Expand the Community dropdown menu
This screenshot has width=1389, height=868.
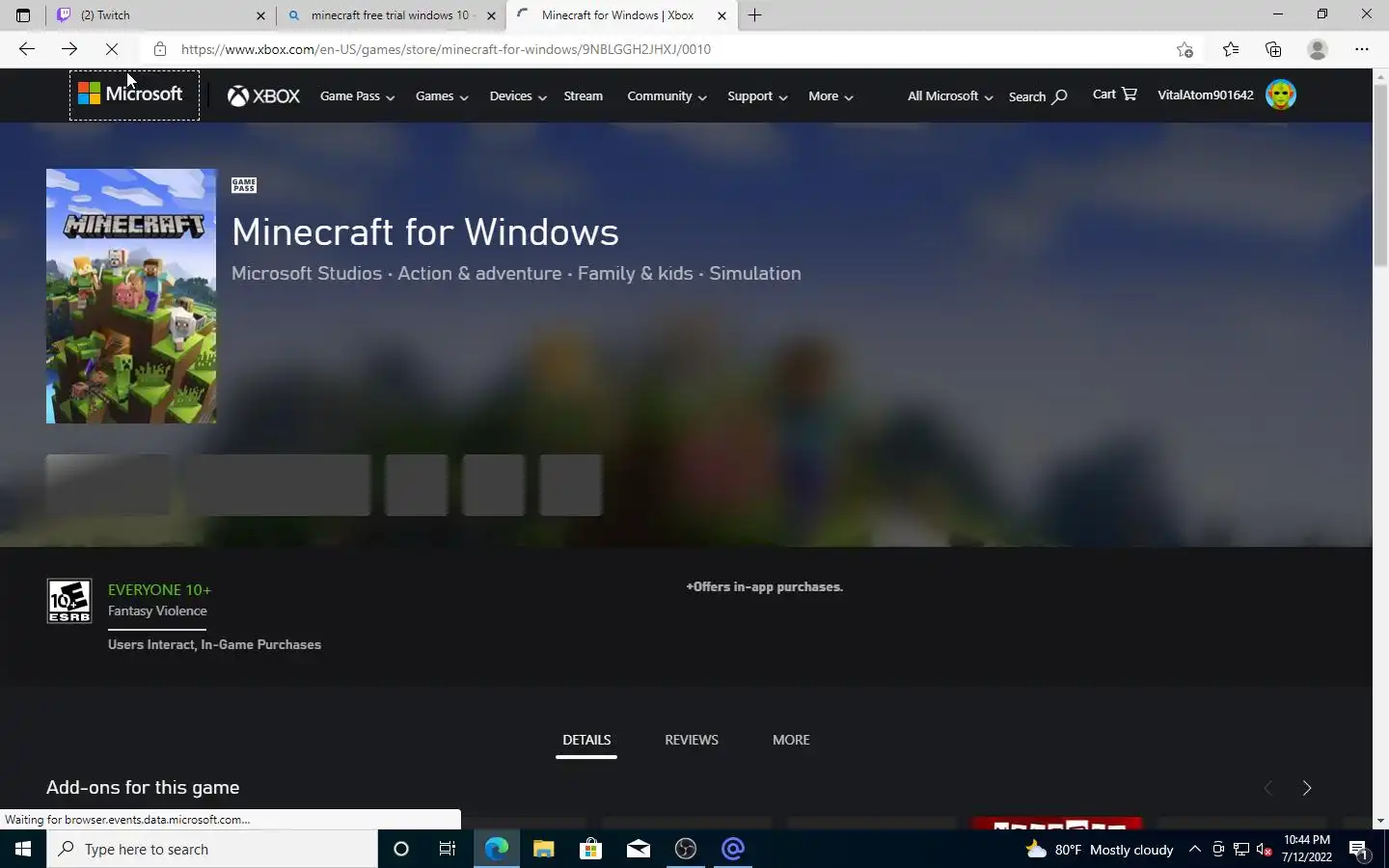[x=667, y=96]
